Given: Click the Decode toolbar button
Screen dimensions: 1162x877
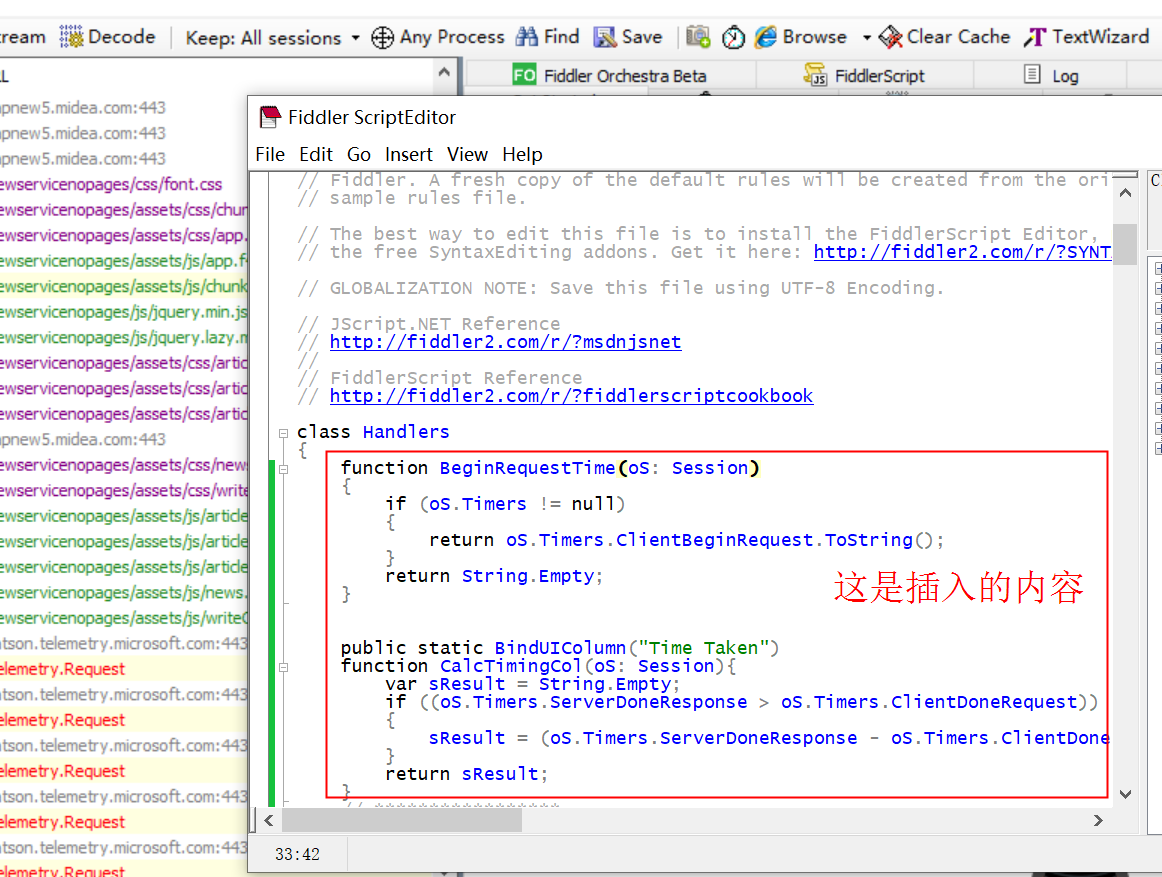Looking at the screenshot, I should pyautogui.click(x=107, y=36).
